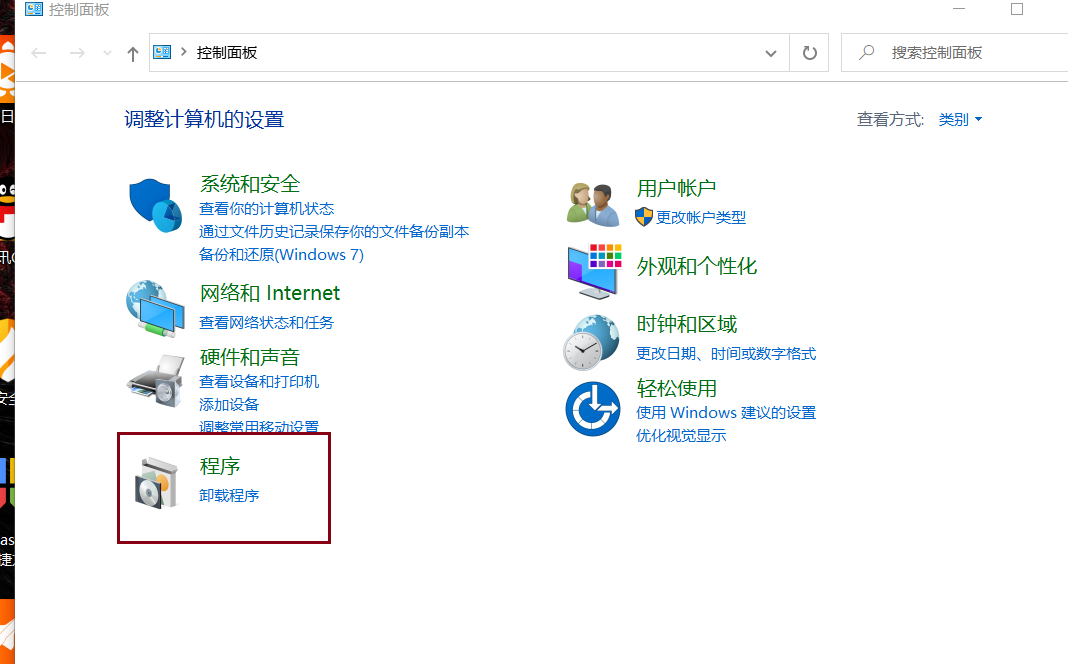Click the UAC shield beside 更改帐户类型

(x=644, y=217)
